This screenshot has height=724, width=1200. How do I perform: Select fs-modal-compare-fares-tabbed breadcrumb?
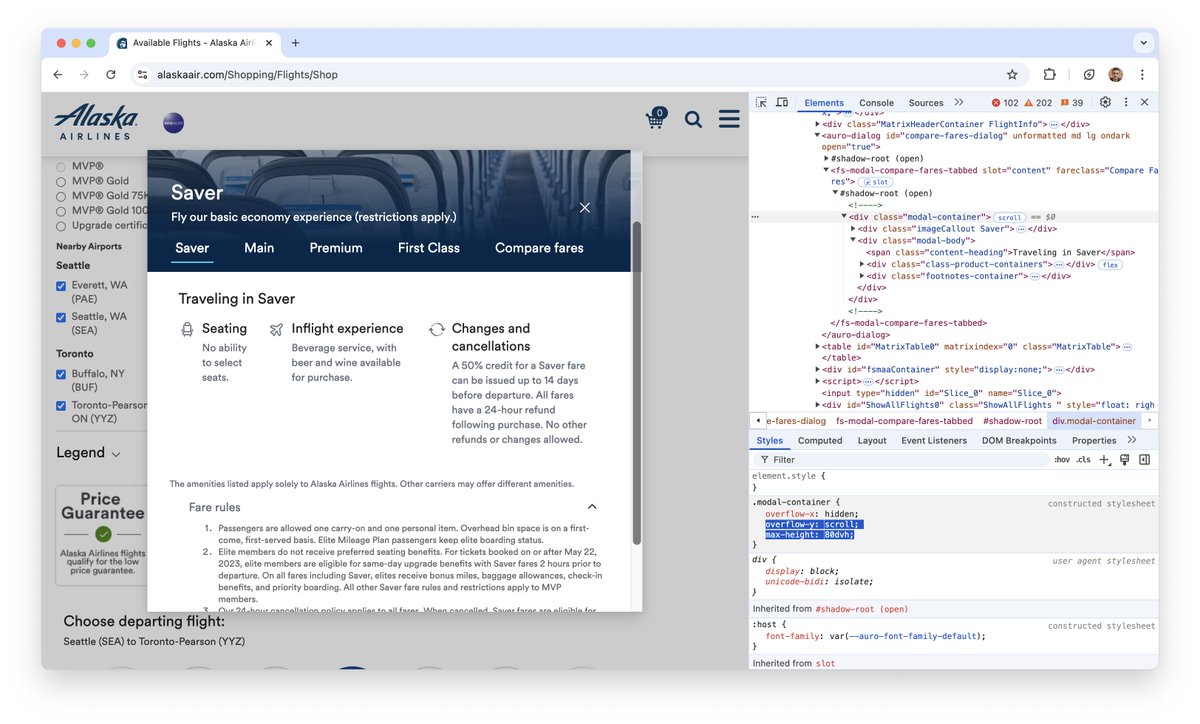coord(904,421)
